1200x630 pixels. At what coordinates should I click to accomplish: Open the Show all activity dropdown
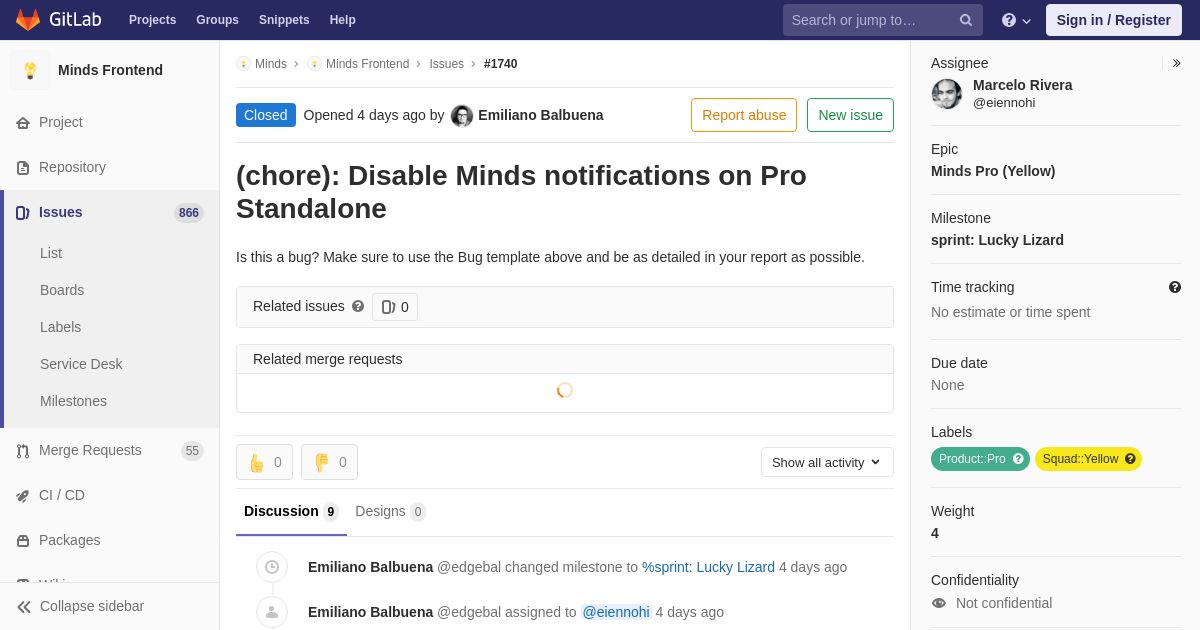(827, 462)
